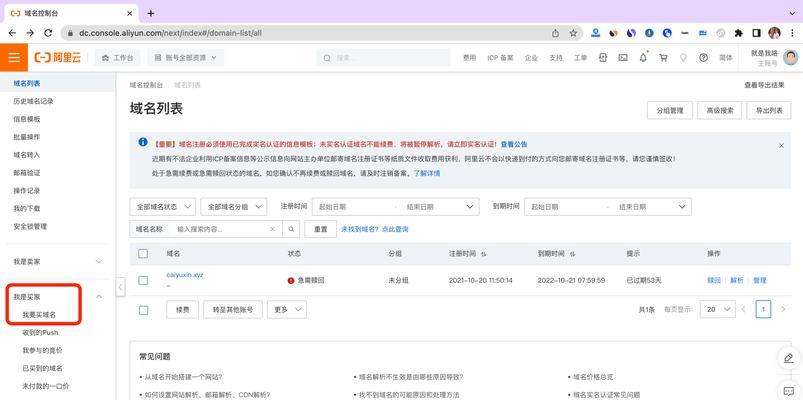Screen dimensions: 803x400
Task: Open the 全部域名分组 dropdown
Action: point(234,206)
